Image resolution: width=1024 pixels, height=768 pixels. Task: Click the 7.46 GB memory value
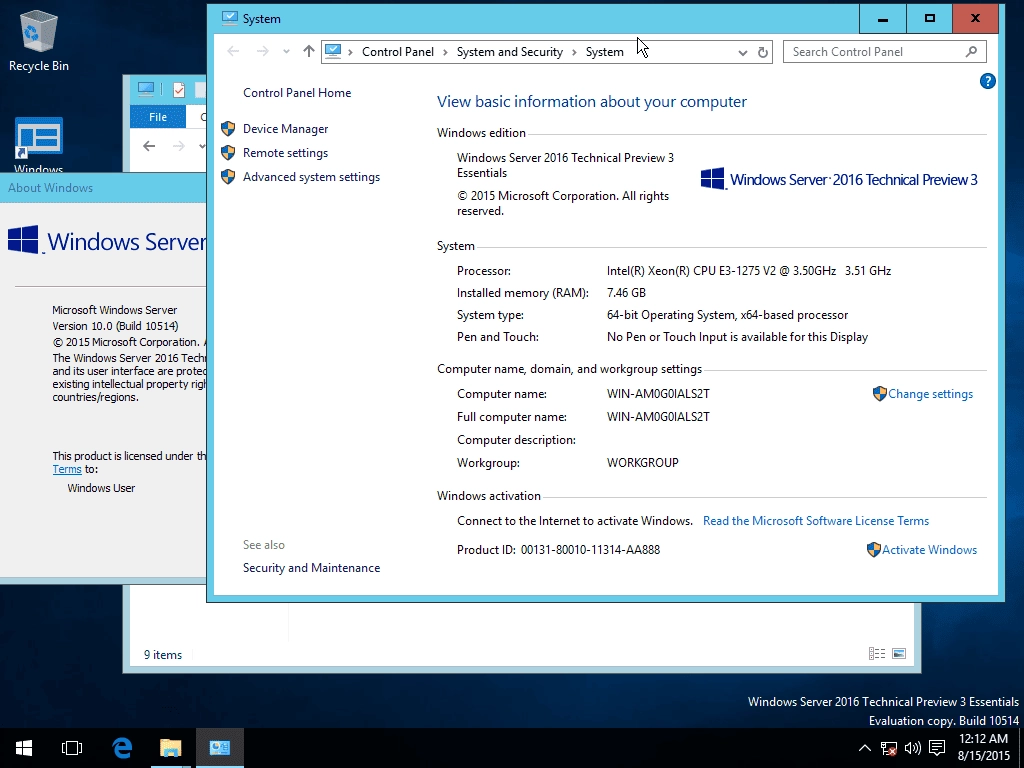626,293
